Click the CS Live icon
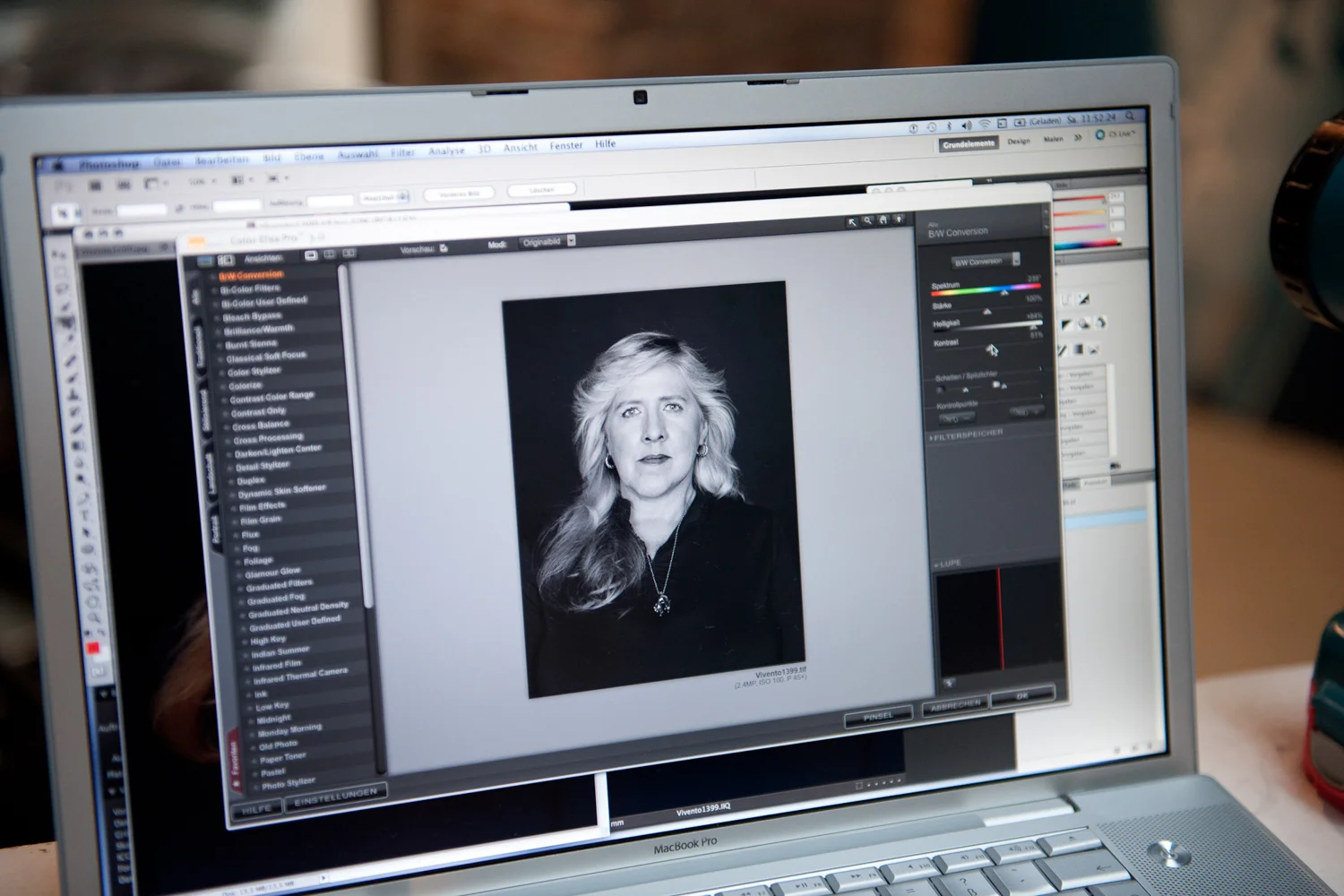1344x896 pixels. point(1100,135)
